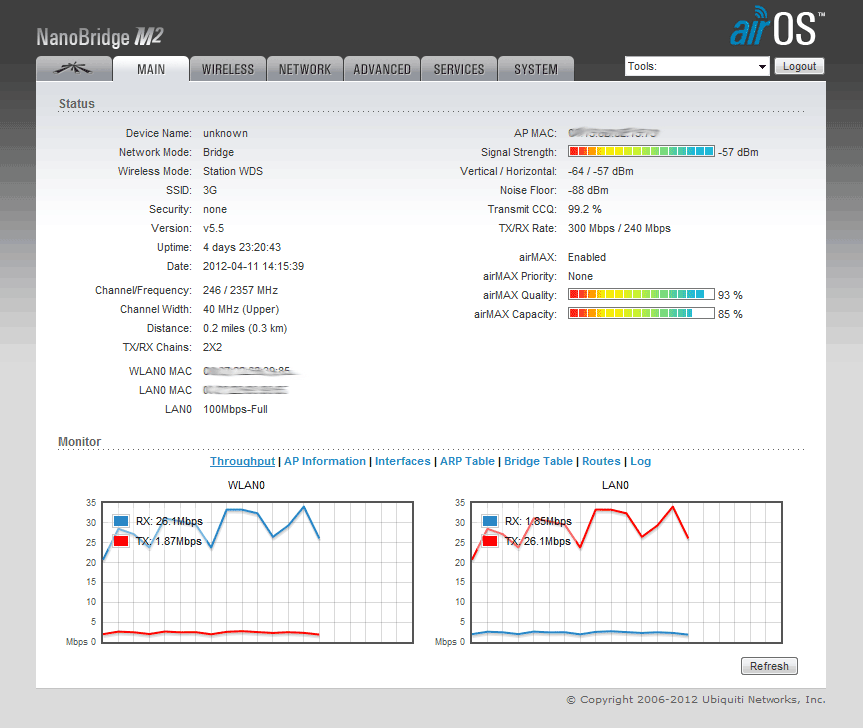Click the Security value 'none'

[x=215, y=209]
